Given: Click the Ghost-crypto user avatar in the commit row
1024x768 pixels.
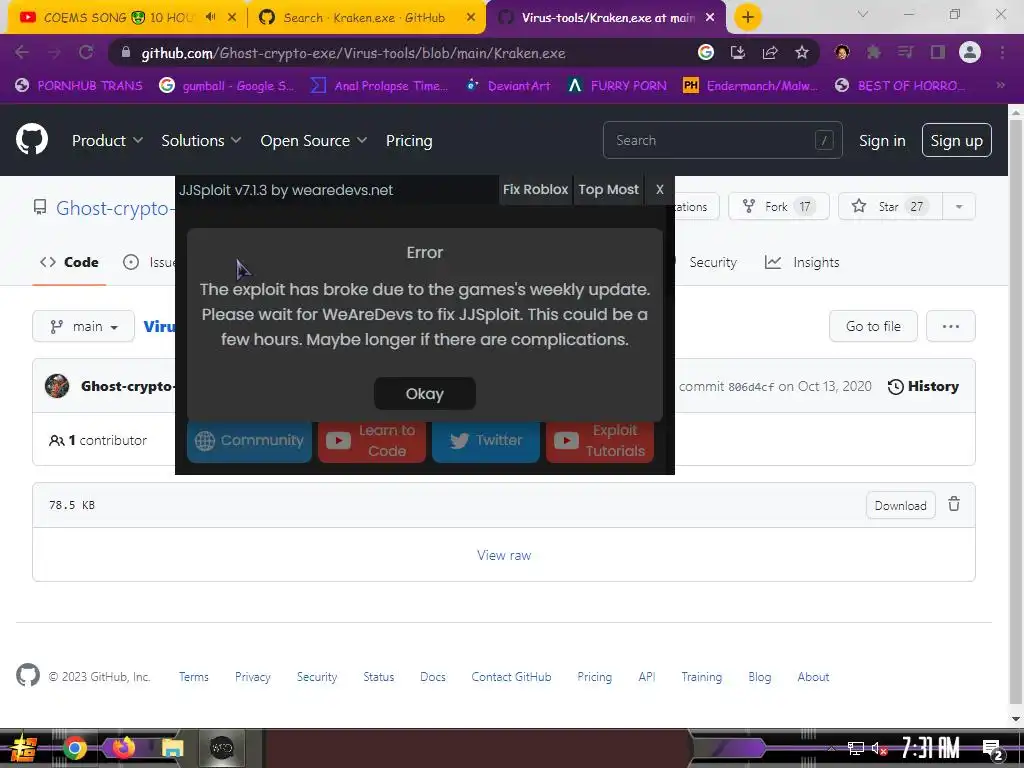Looking at the screenshot, I should coord(57,386).
